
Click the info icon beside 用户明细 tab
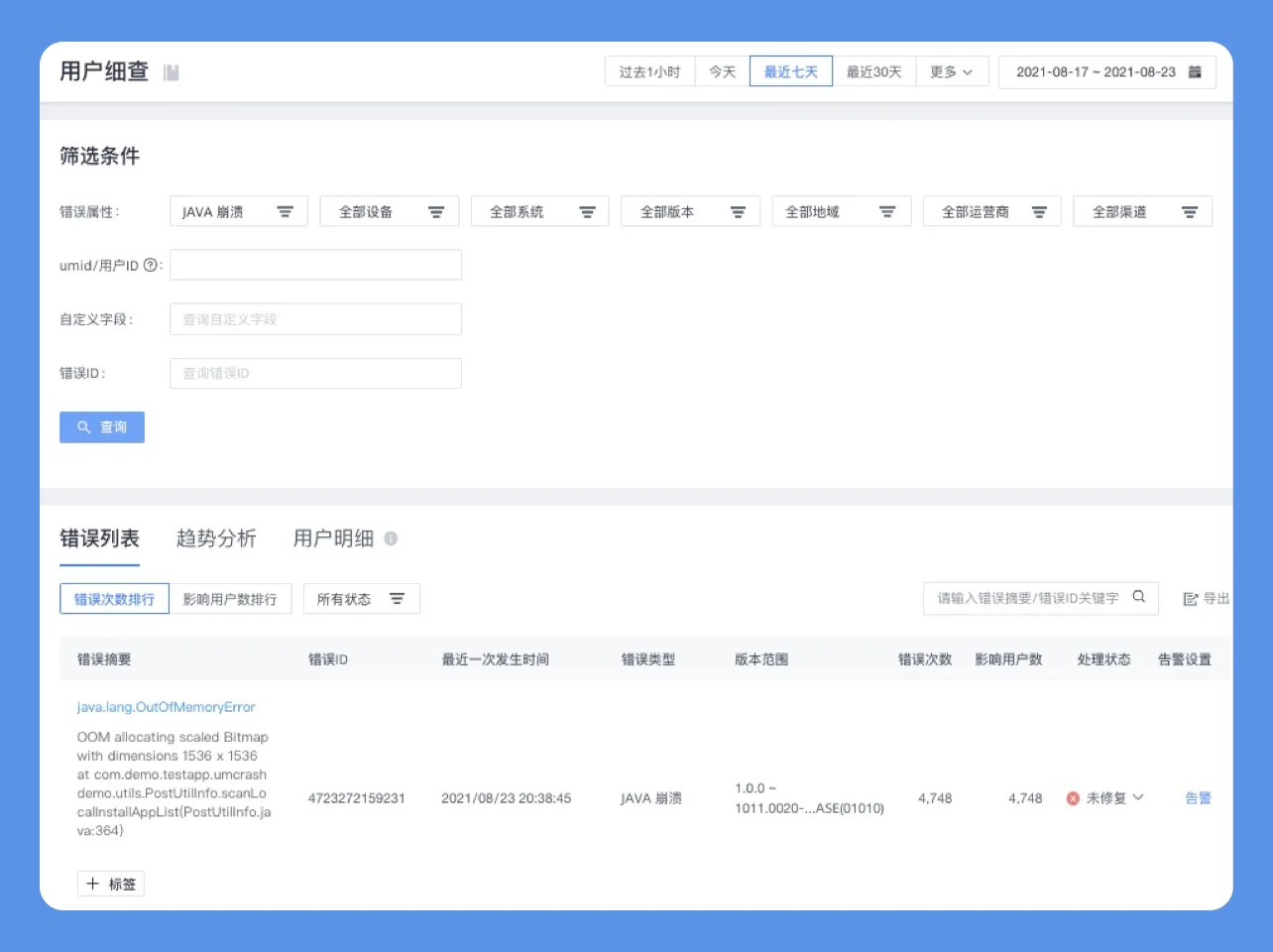coord(391,538)
